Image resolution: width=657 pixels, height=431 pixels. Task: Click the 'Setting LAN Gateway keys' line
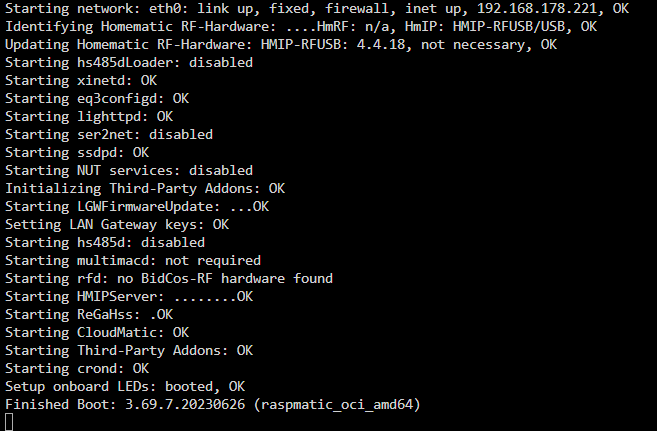tap(117, 225)
